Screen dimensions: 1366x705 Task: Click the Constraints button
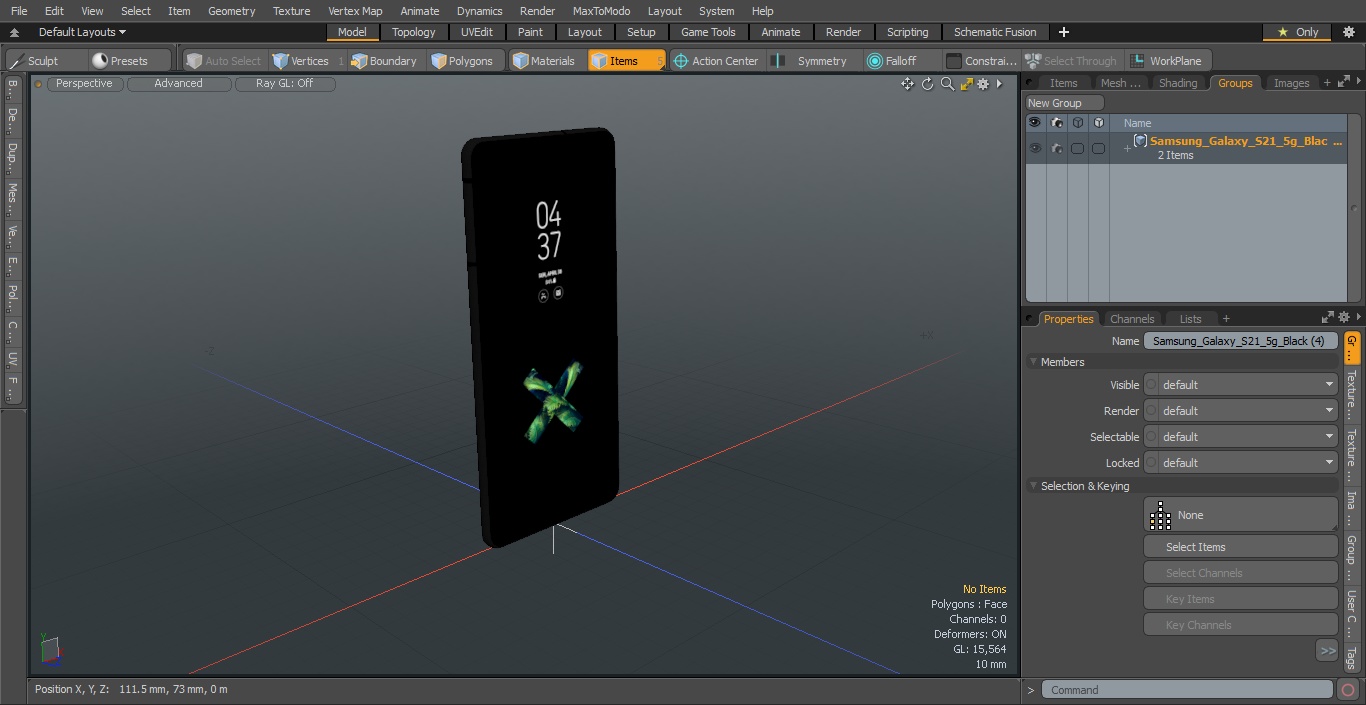(981, 61)
